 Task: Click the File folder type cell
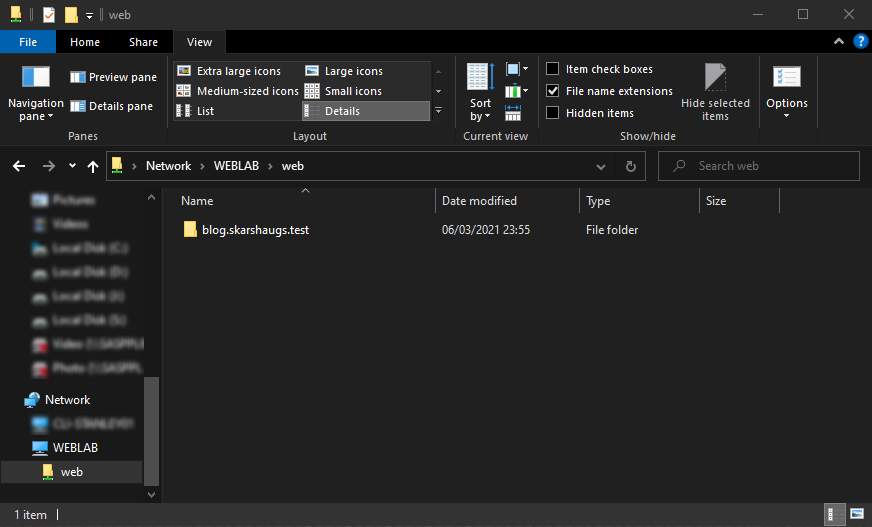pos(612,230)
